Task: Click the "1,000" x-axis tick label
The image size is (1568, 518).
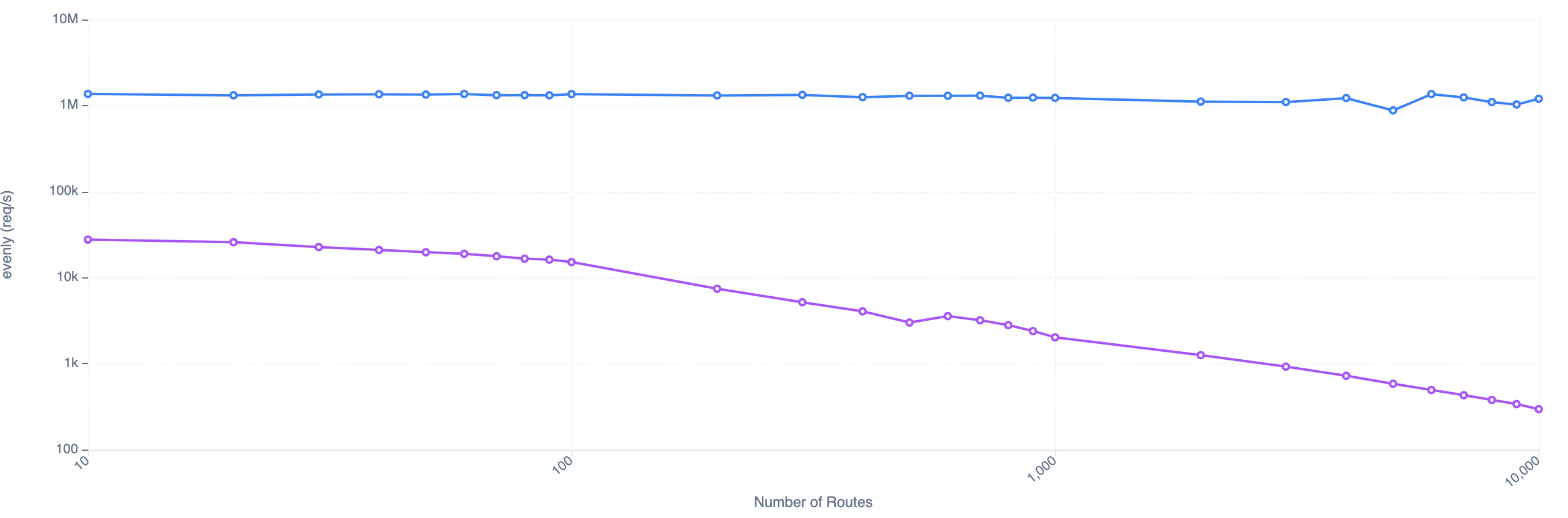Action: pyautogui.click(x=1042, y=469)
